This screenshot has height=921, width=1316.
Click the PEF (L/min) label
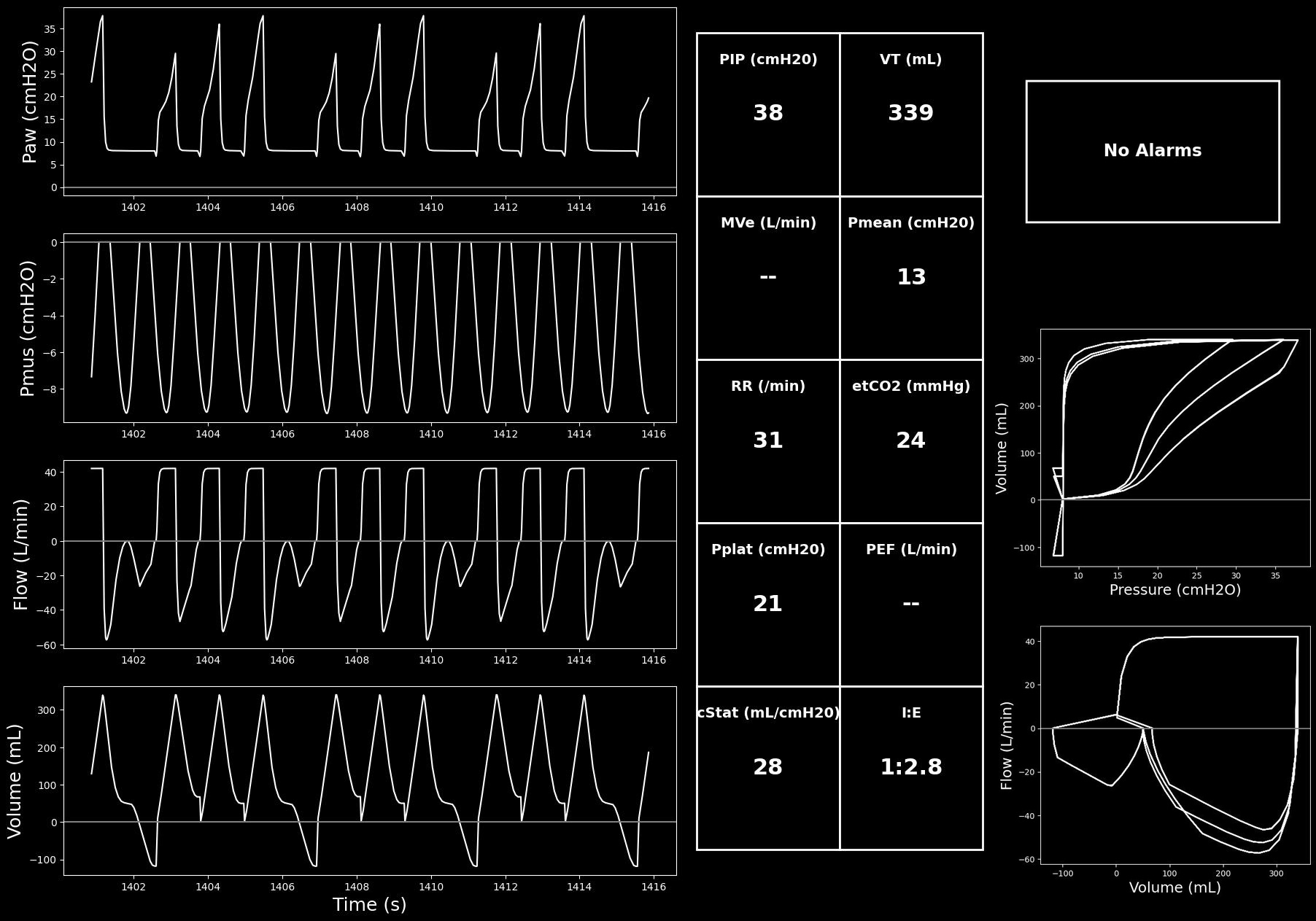(x=911, y=550)
